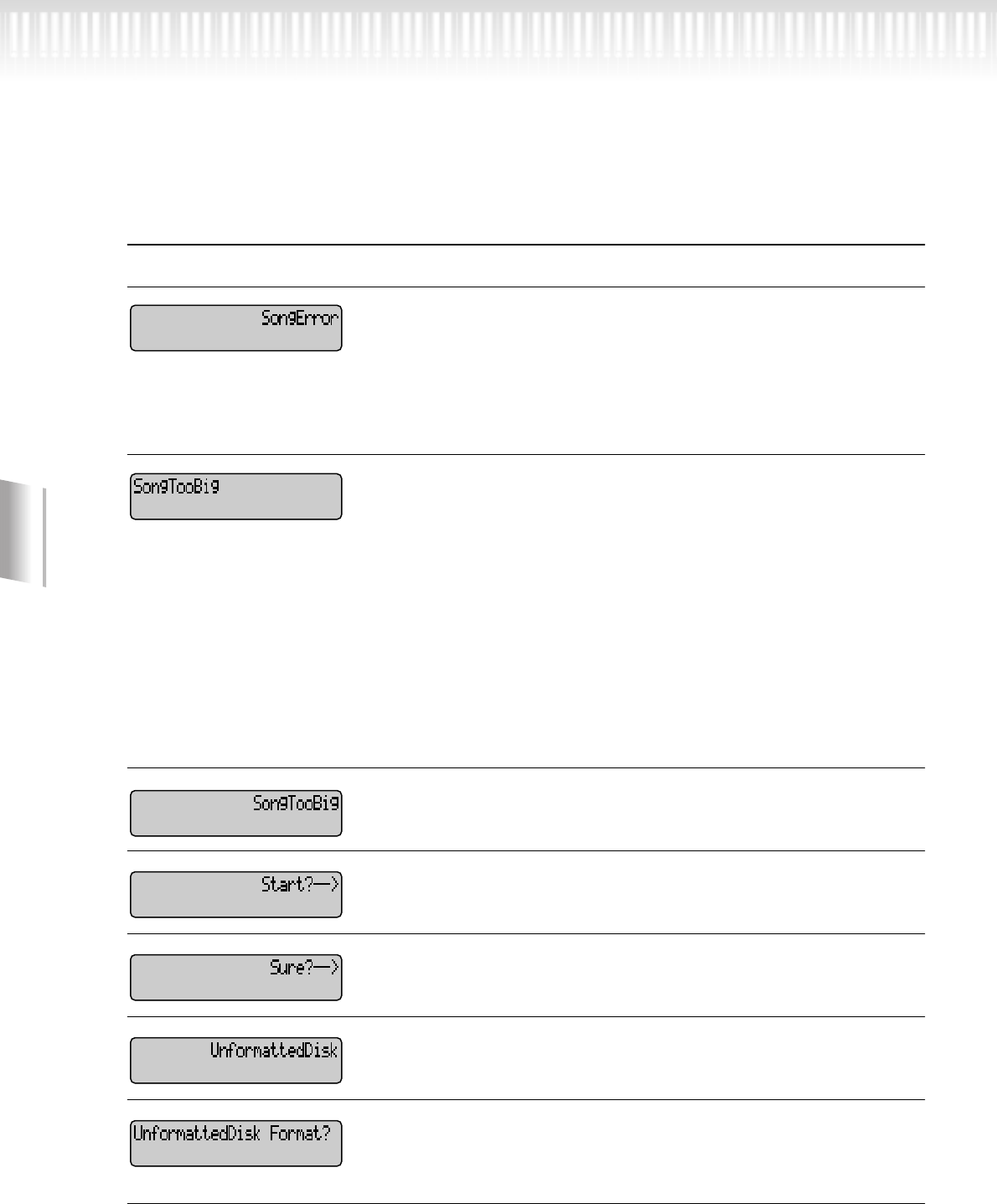Click UnformattedDisk text in last display

[197, 1134]
